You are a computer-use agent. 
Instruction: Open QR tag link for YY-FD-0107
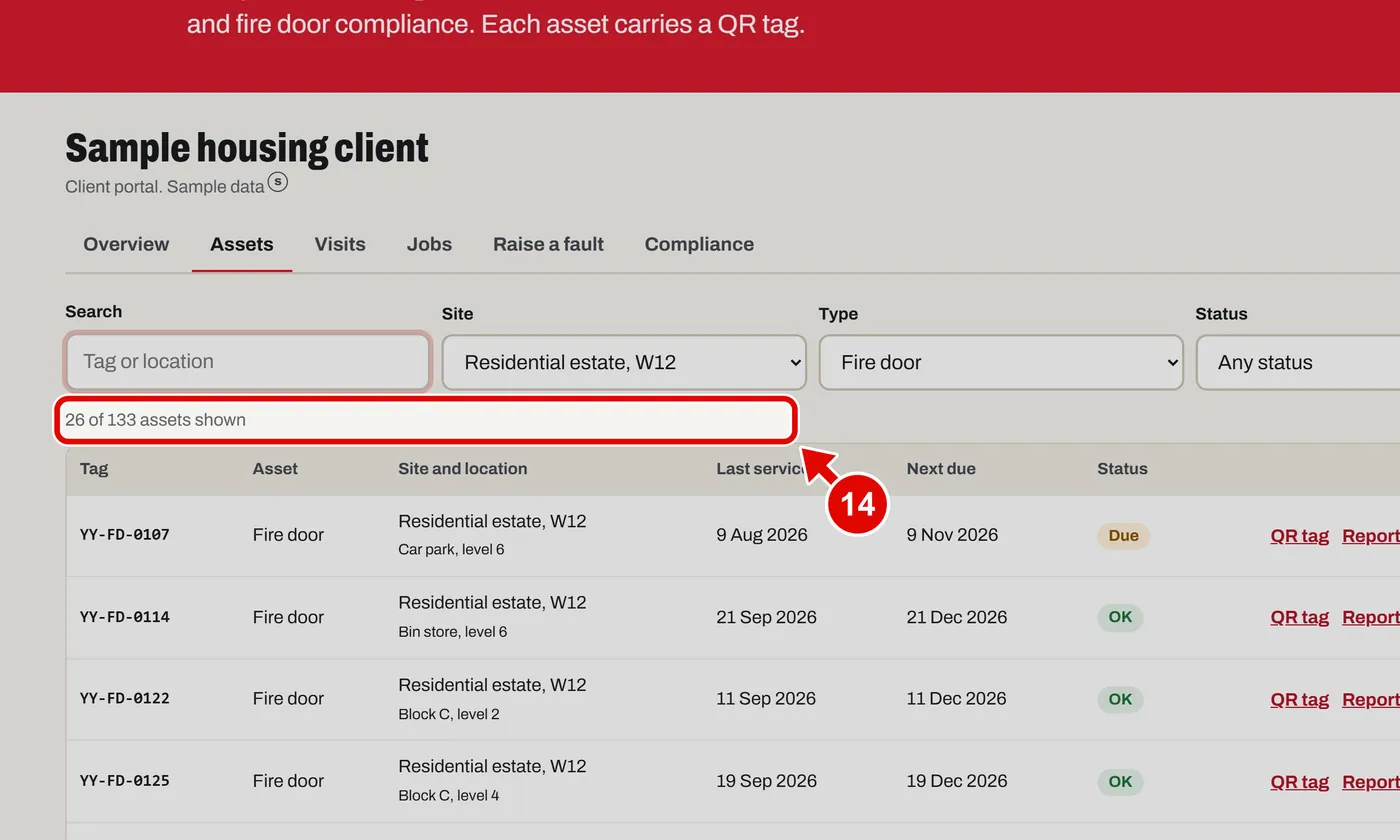pyautogui.click(x=1299, y=535)
